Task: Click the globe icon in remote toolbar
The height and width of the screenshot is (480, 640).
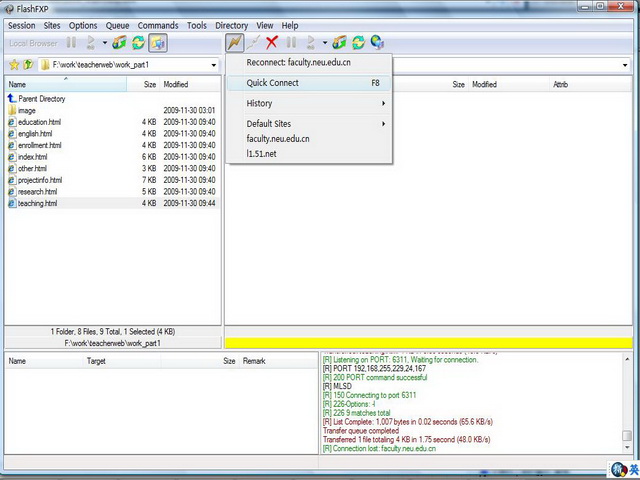Action: 377,43
